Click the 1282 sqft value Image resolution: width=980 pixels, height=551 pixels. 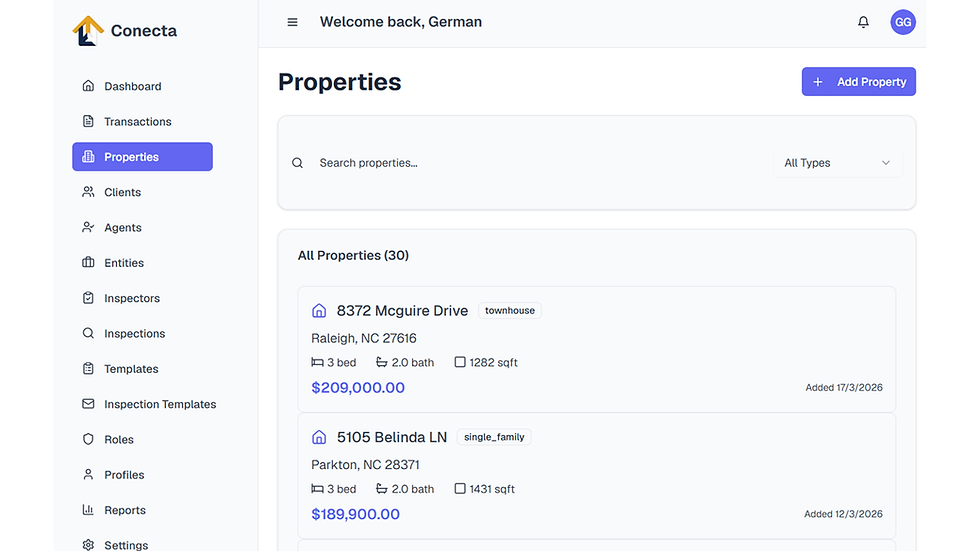[x=493, y=362]
